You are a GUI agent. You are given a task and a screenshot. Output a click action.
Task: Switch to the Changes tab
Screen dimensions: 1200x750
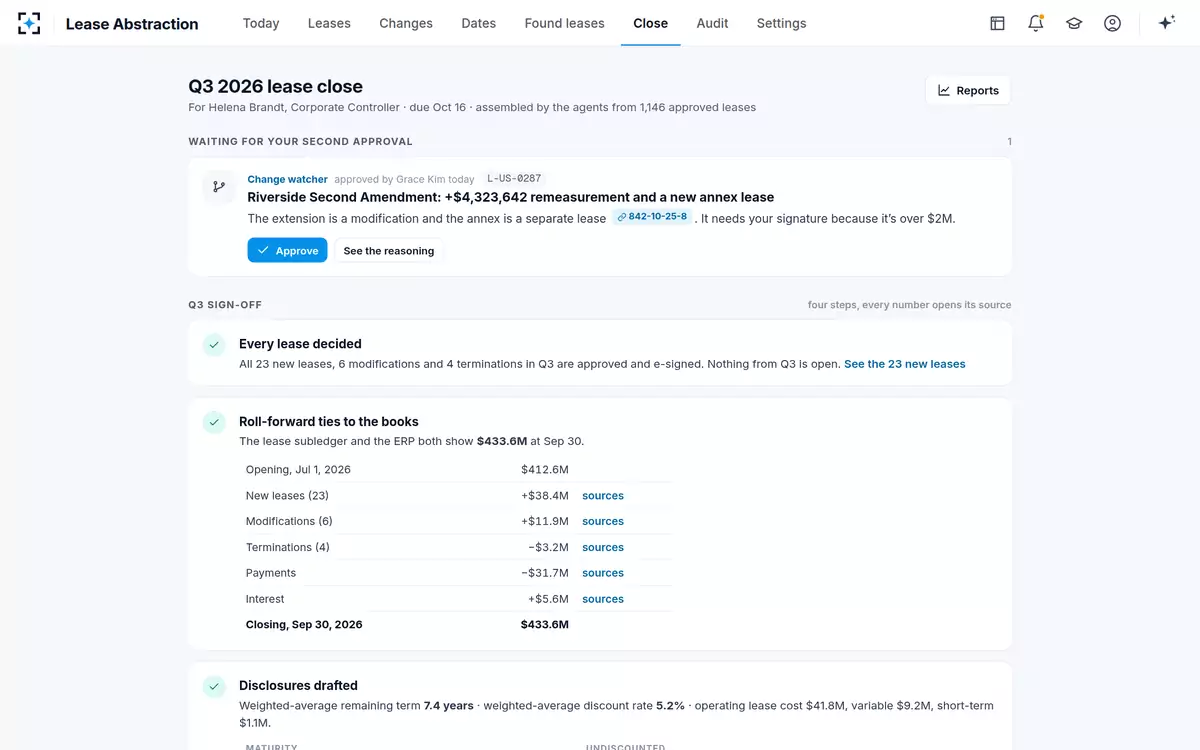pos(406,23)
